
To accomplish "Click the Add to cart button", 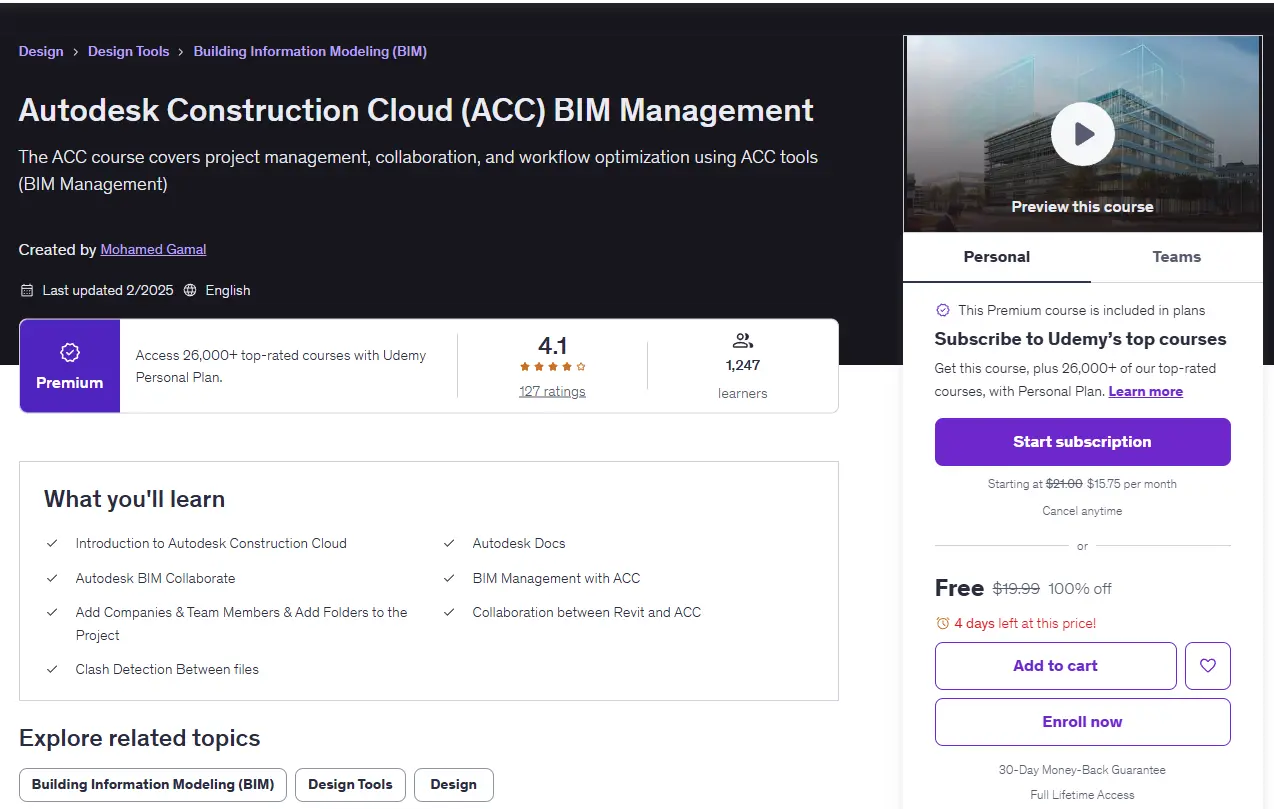I will pyautogui.click(x=1055, y=666).
